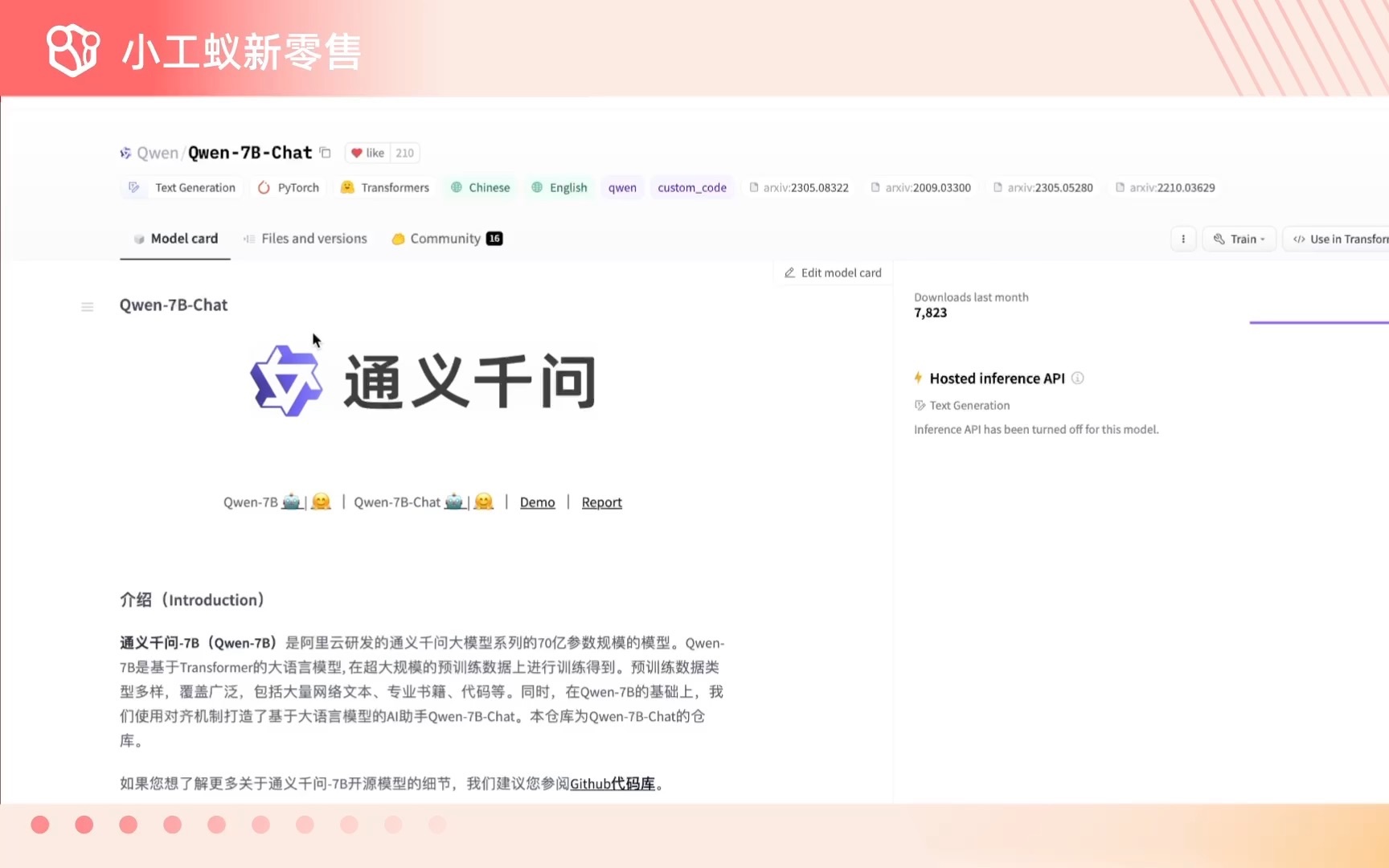Select the qwen tag

coord(622,187)
